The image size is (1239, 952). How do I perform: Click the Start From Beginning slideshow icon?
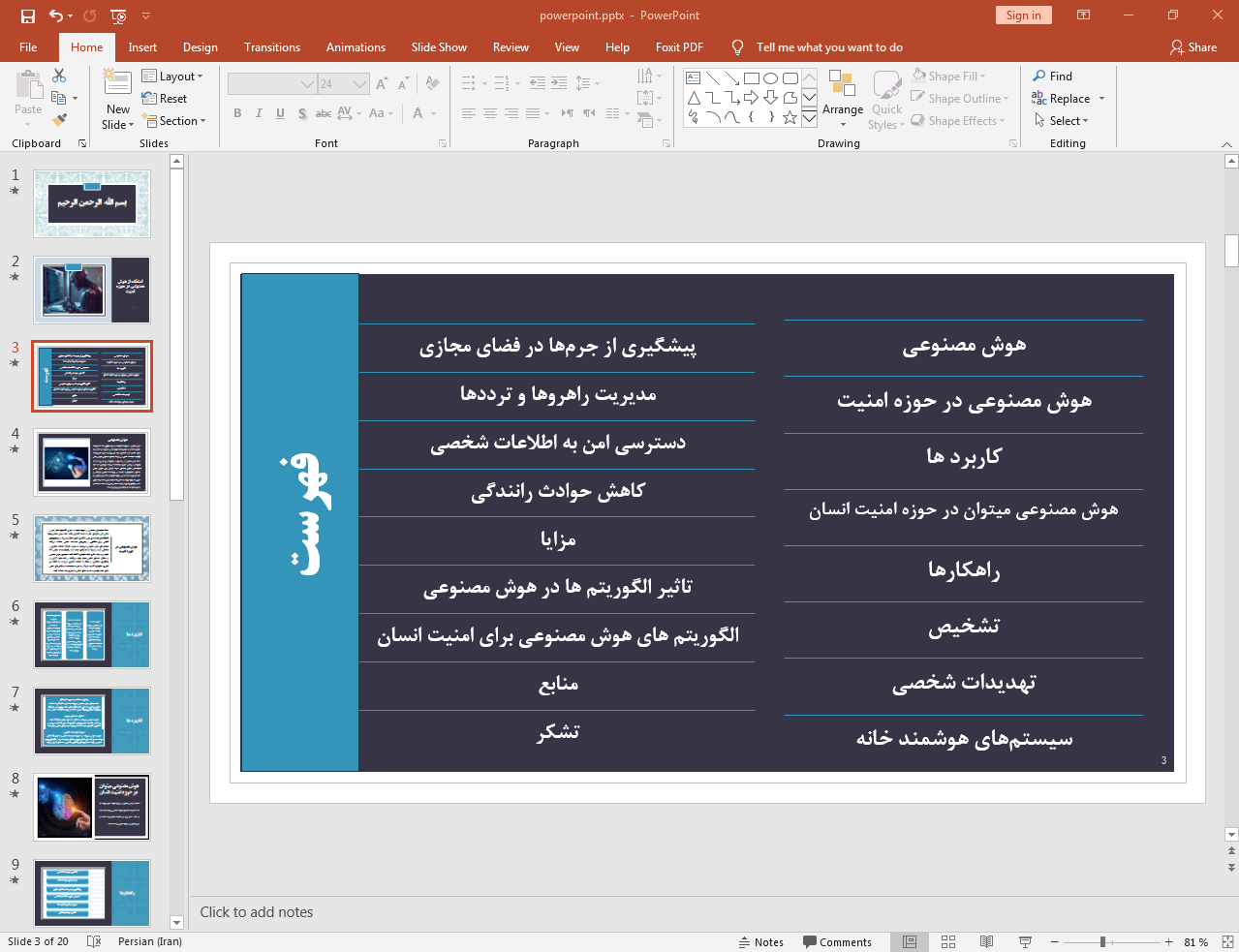click(118, 15)
